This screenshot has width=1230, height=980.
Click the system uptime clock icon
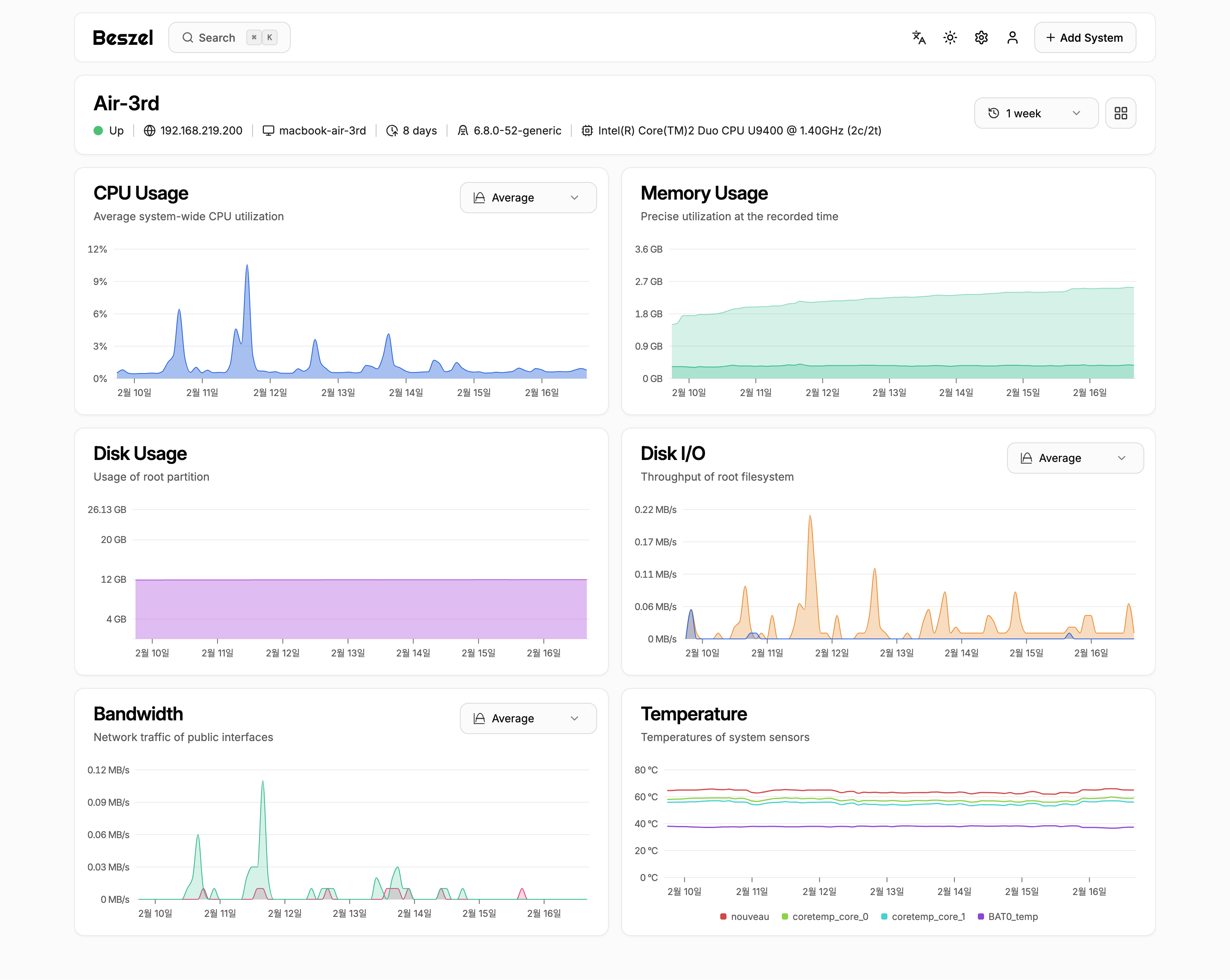click(x=391, y=131)
